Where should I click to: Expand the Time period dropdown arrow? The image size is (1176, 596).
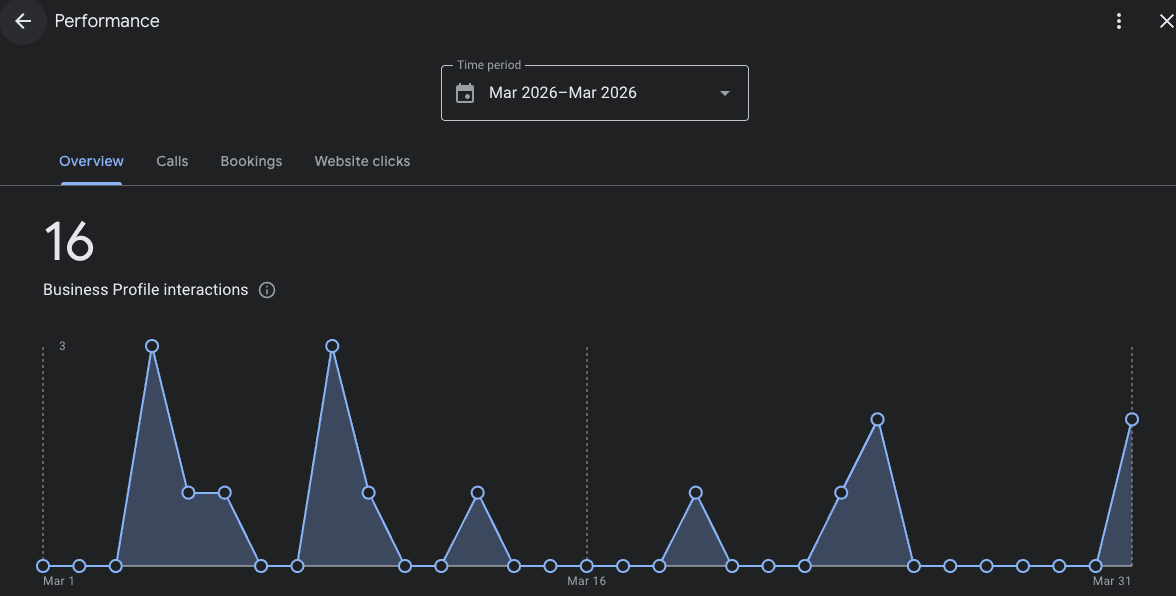pos(725,93)
